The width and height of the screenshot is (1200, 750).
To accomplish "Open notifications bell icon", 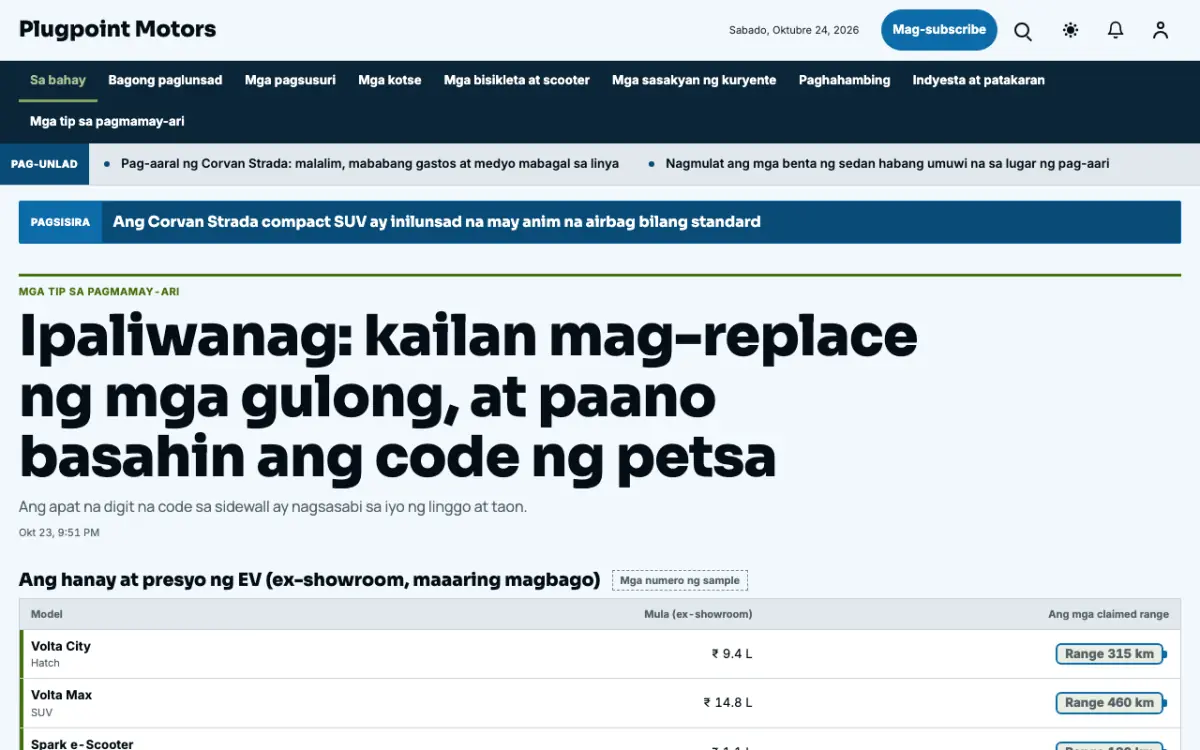I will tap(1115, 30).
